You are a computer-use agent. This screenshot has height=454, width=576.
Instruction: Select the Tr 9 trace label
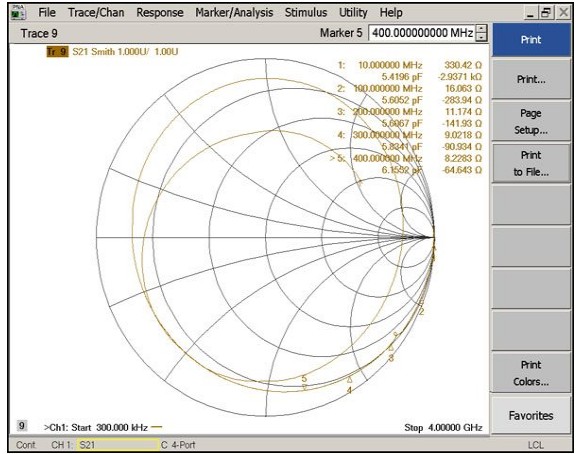pos(57,51)
